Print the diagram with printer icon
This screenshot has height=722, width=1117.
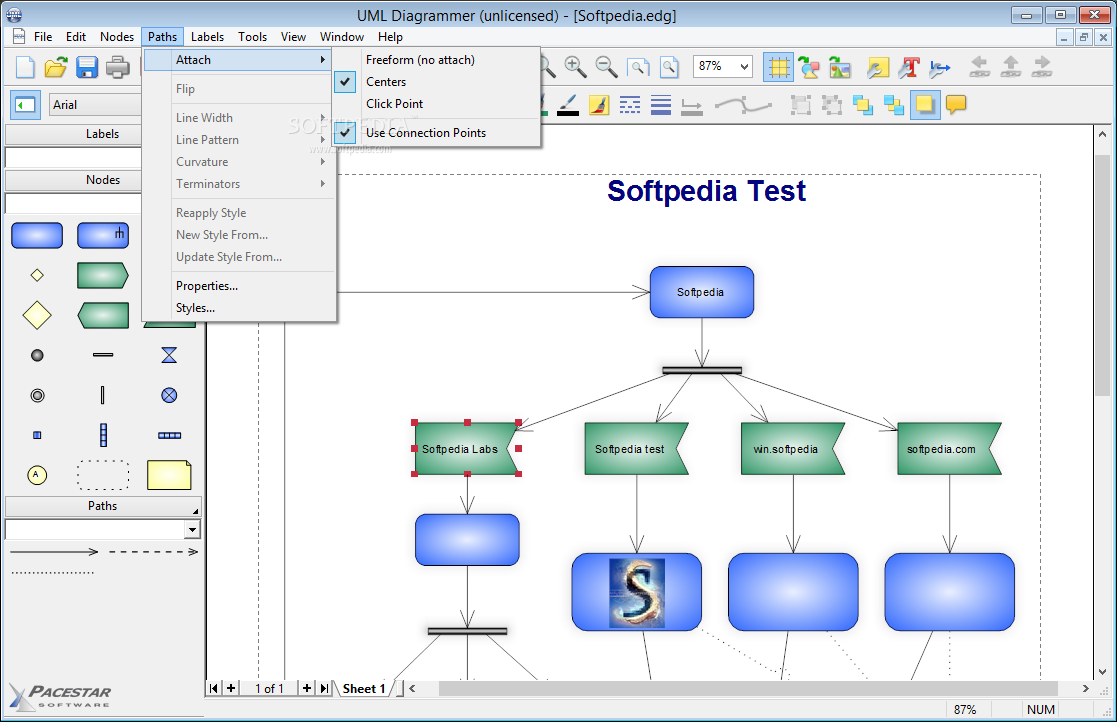(x=118, y=67)
